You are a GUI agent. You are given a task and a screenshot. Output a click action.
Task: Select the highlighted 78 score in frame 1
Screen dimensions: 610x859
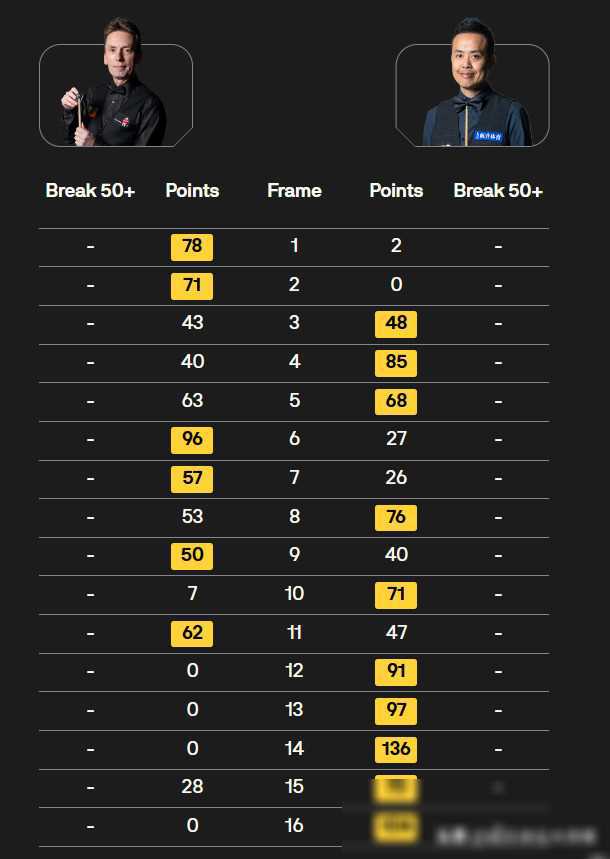coord(192,247)
